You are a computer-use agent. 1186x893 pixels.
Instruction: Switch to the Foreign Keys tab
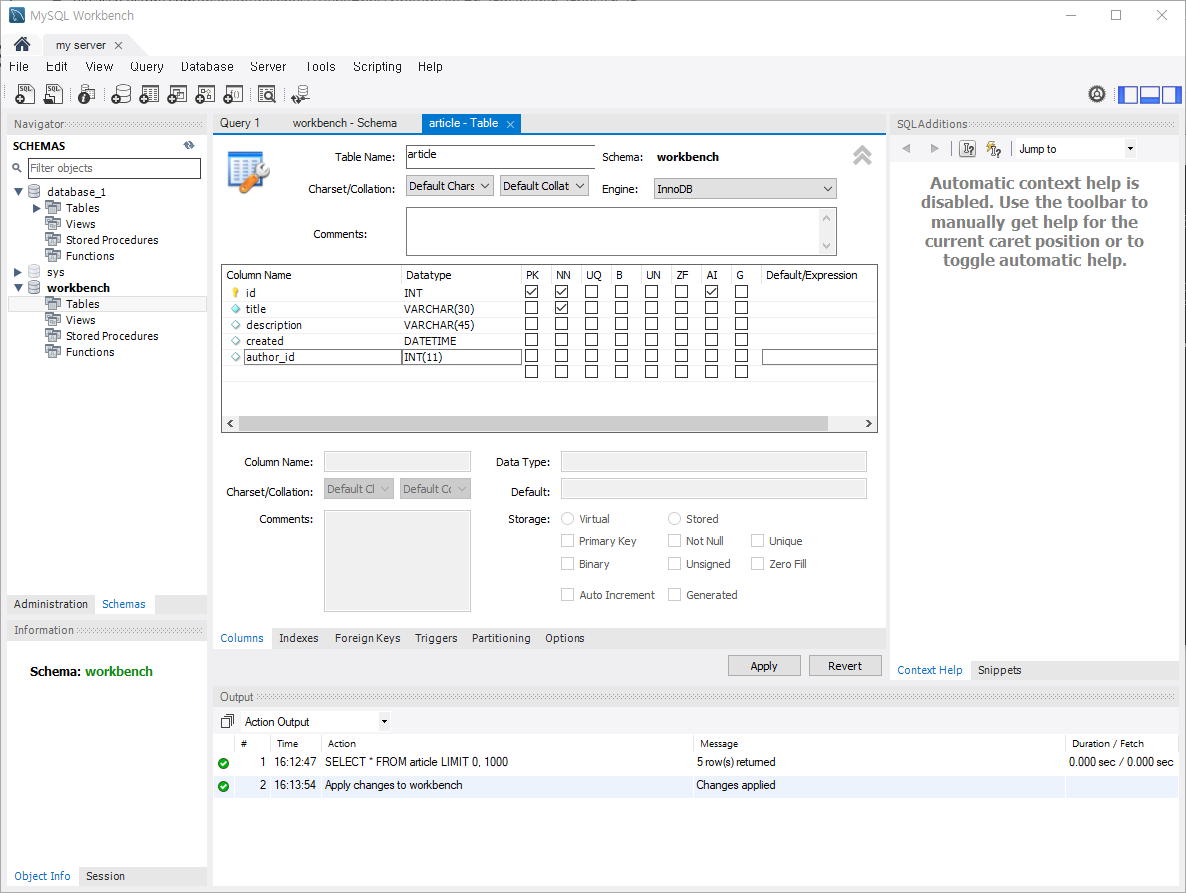pos(368,638)
